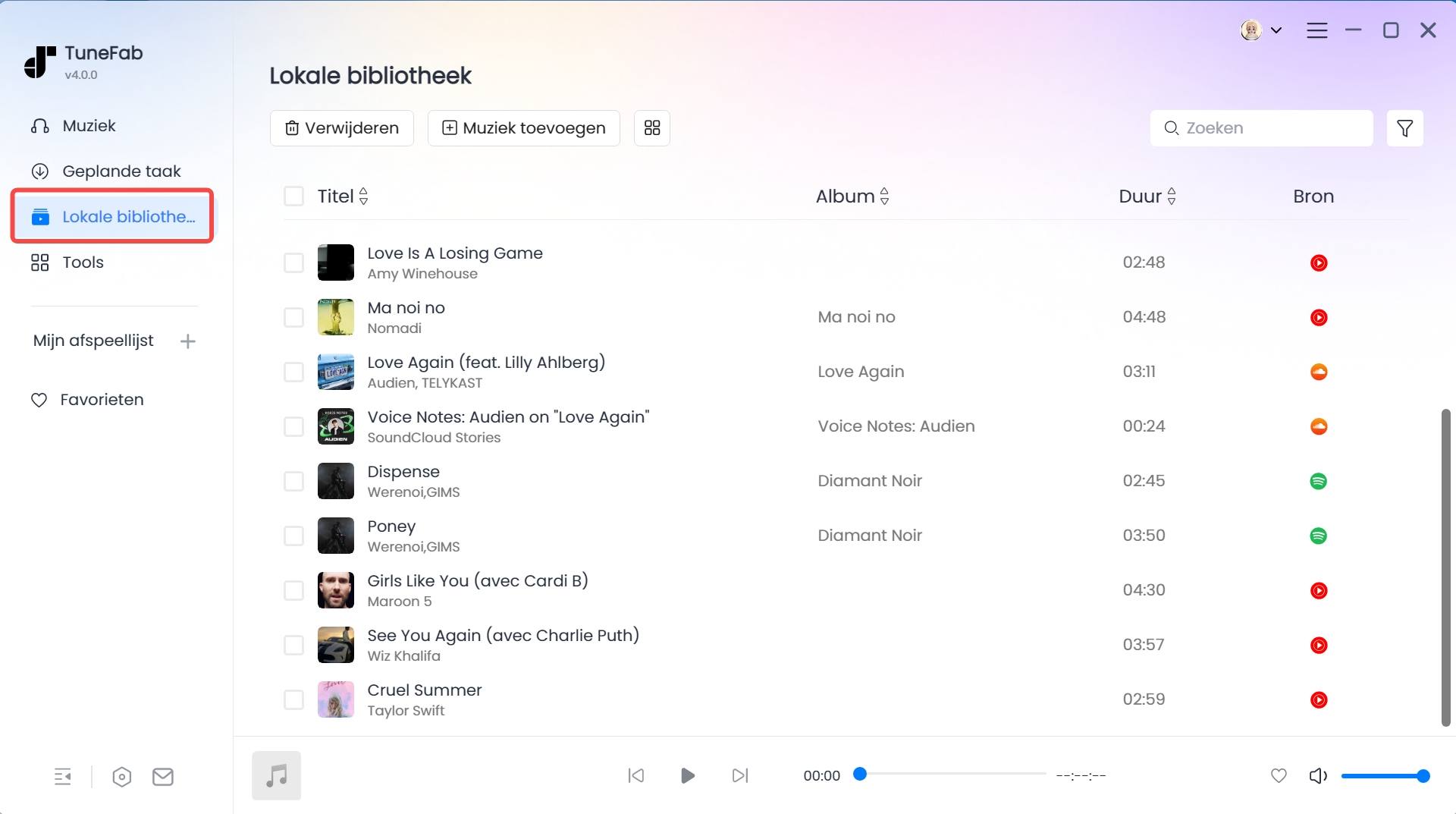1456x814 pixels.
Task: Mute audio with the speaker icon
Action: click(1318, 775)
